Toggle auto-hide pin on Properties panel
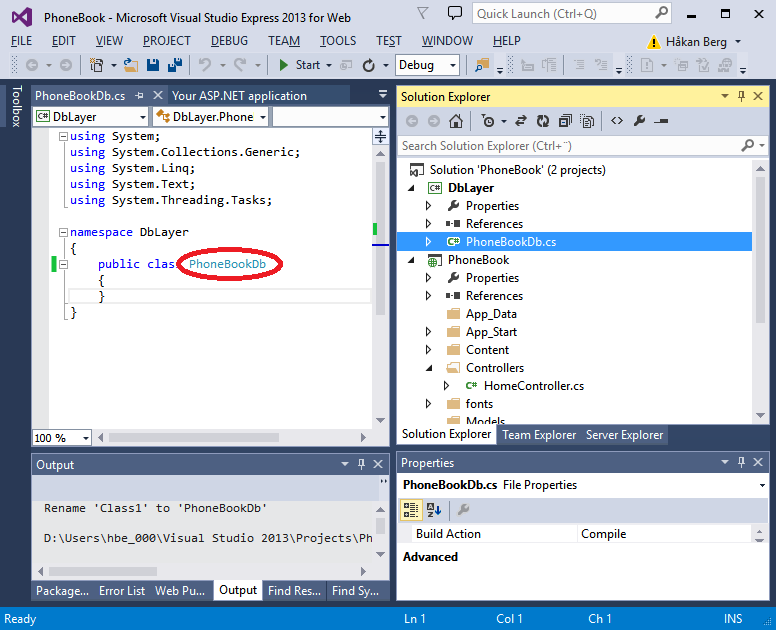This screenshot has width=776, height=630. point(741,462)
